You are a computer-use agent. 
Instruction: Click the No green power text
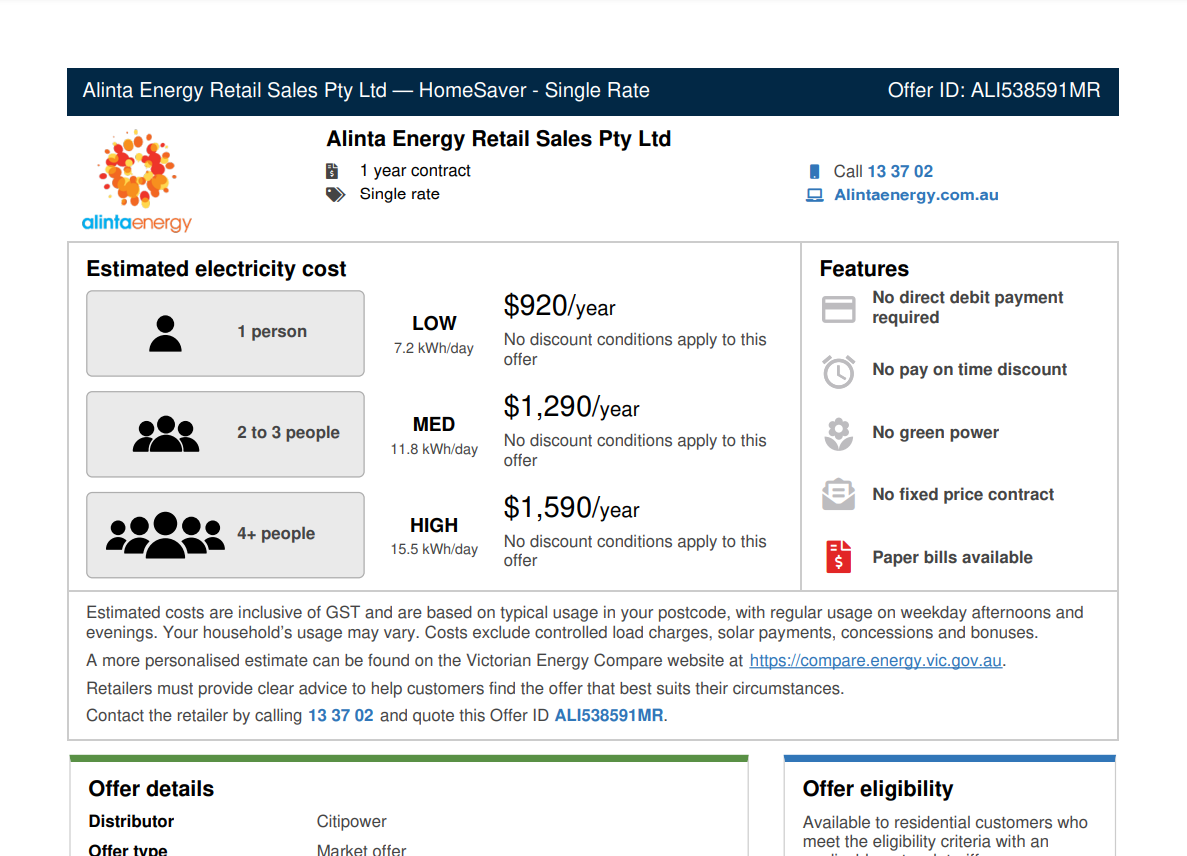[x=936, y=433]
